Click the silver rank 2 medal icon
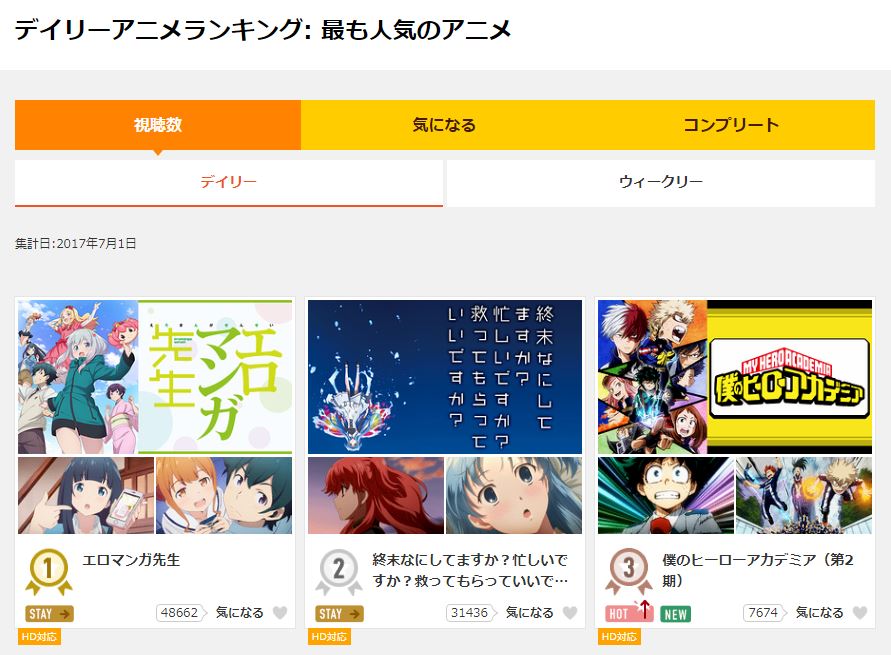The height and width of the screenshot is (655, 891). pyautogui.click(x=339, y=571)
